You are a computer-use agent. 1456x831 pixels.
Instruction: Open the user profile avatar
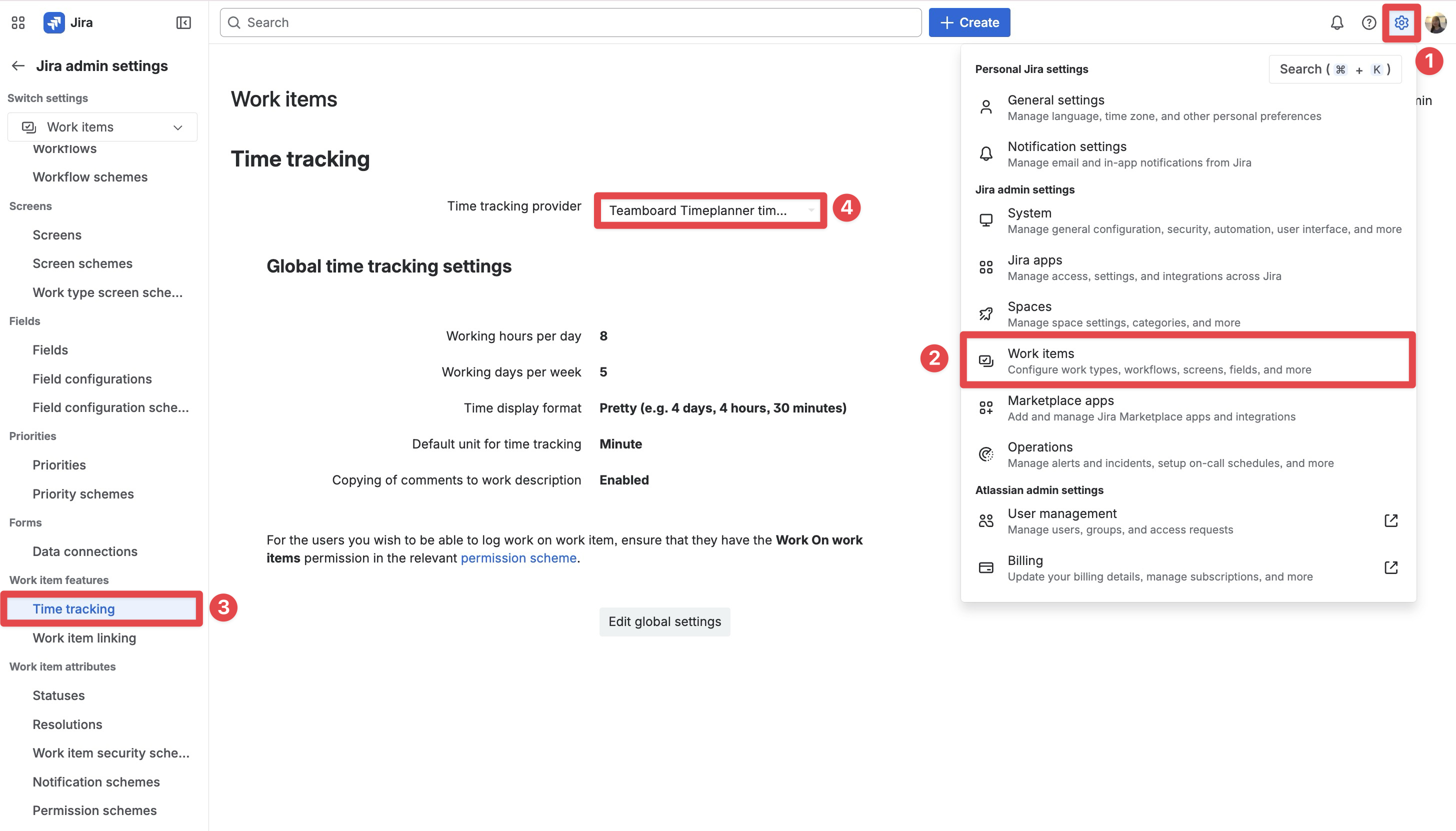[x=1435, y=23]
